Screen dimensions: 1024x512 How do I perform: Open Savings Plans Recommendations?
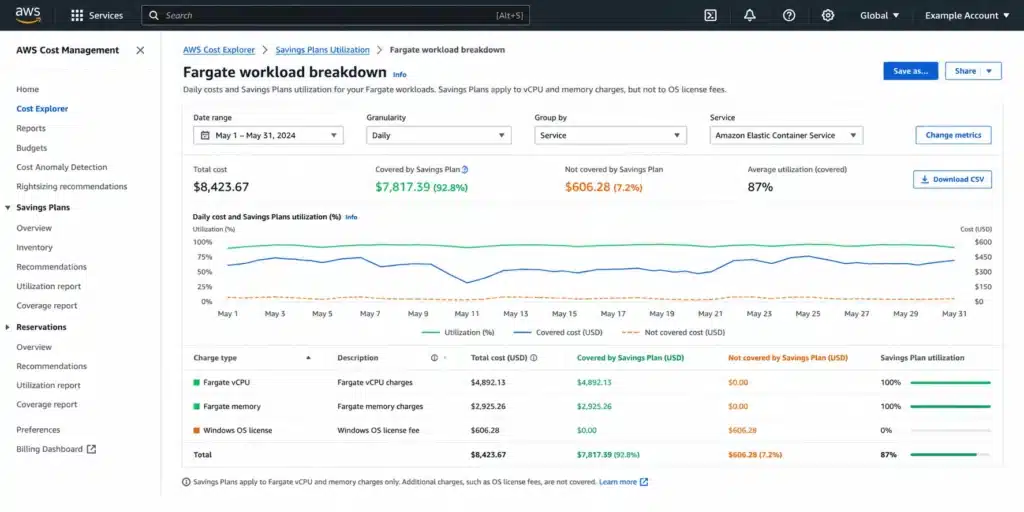coord(52,267)
